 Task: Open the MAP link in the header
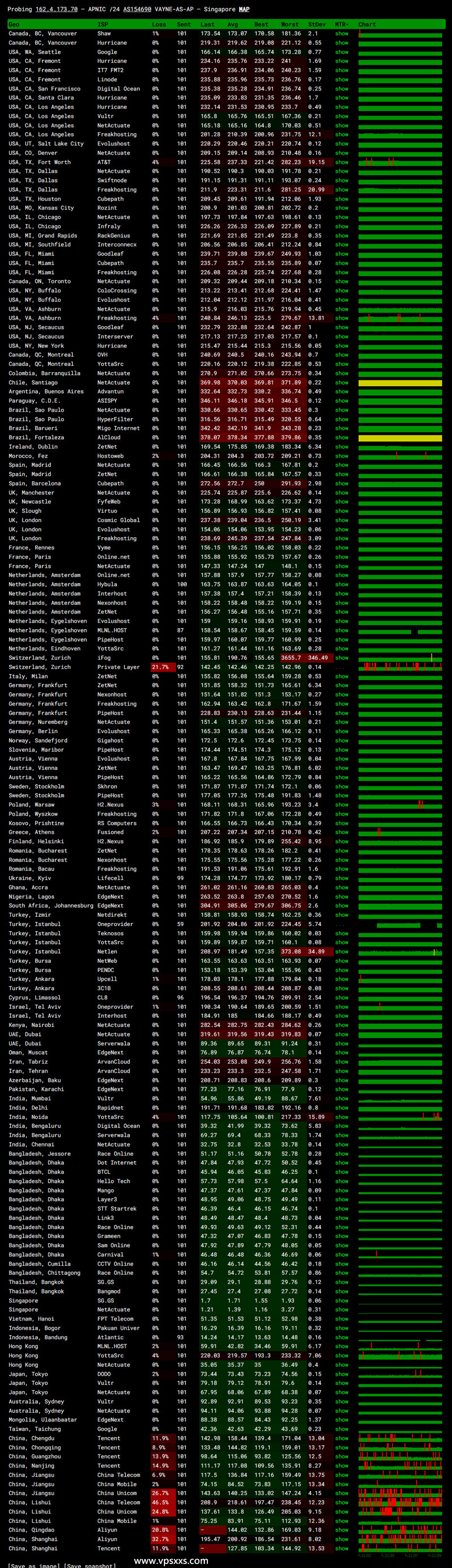click(244, 10)
